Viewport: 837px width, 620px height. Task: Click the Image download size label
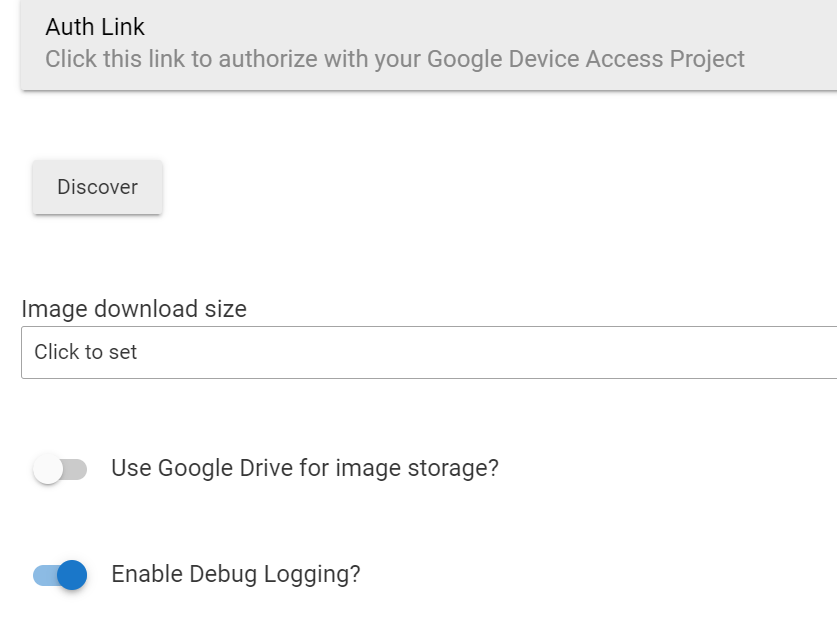coord(134,309)
